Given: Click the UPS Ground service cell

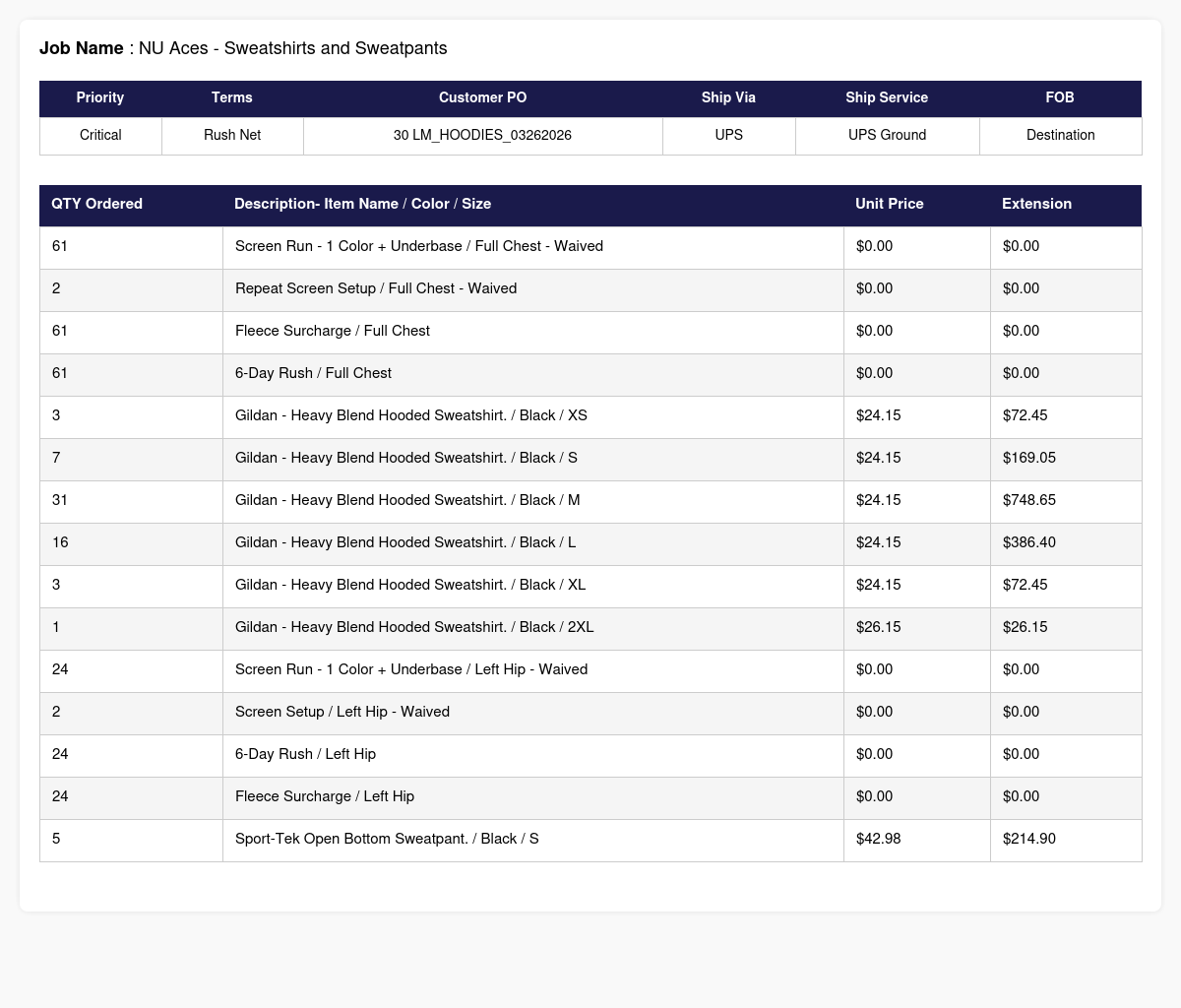Looking at the screenshot, I should click(x=887, y=135).
